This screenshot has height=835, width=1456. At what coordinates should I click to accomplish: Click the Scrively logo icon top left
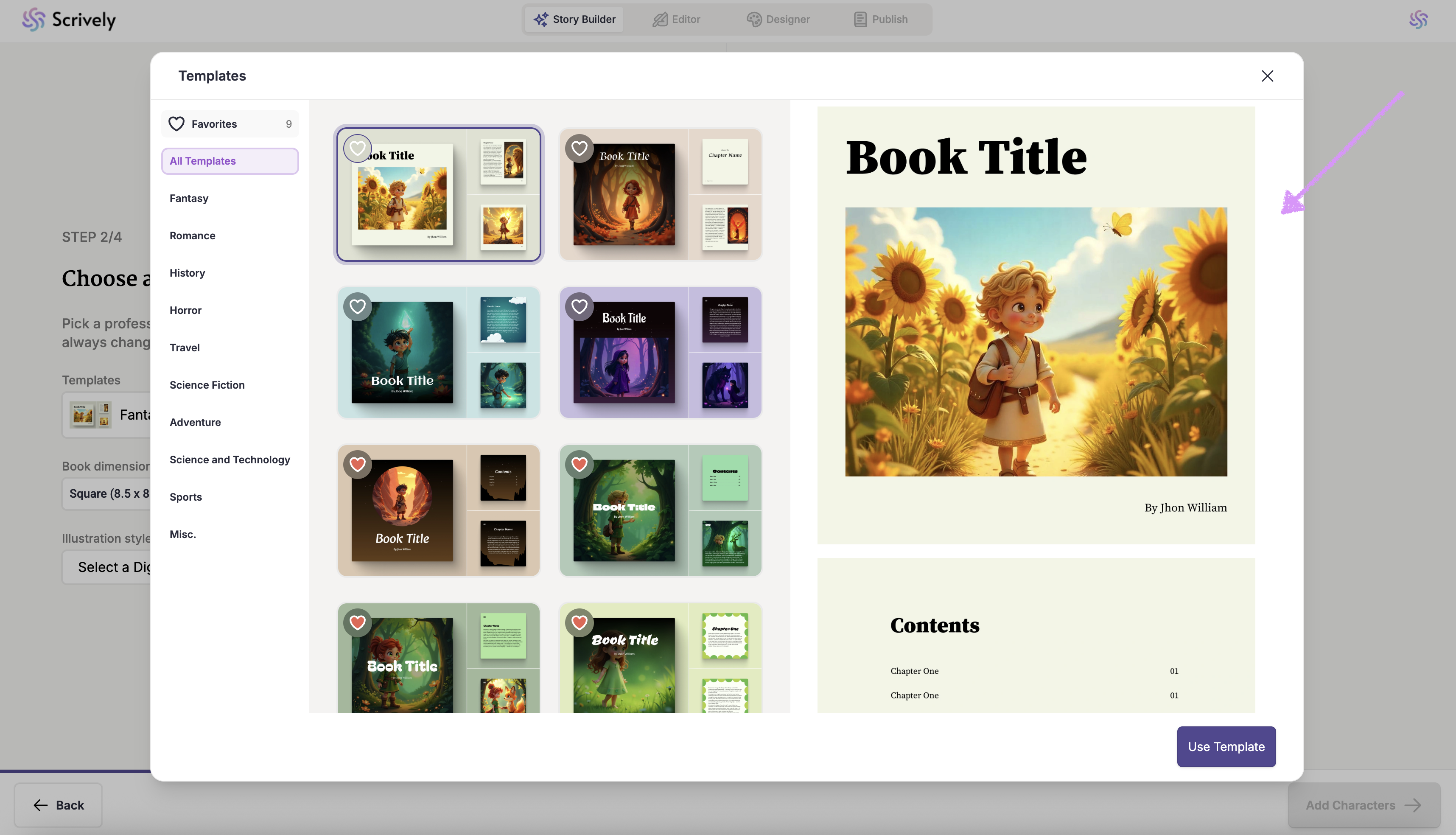click(33, 20)
